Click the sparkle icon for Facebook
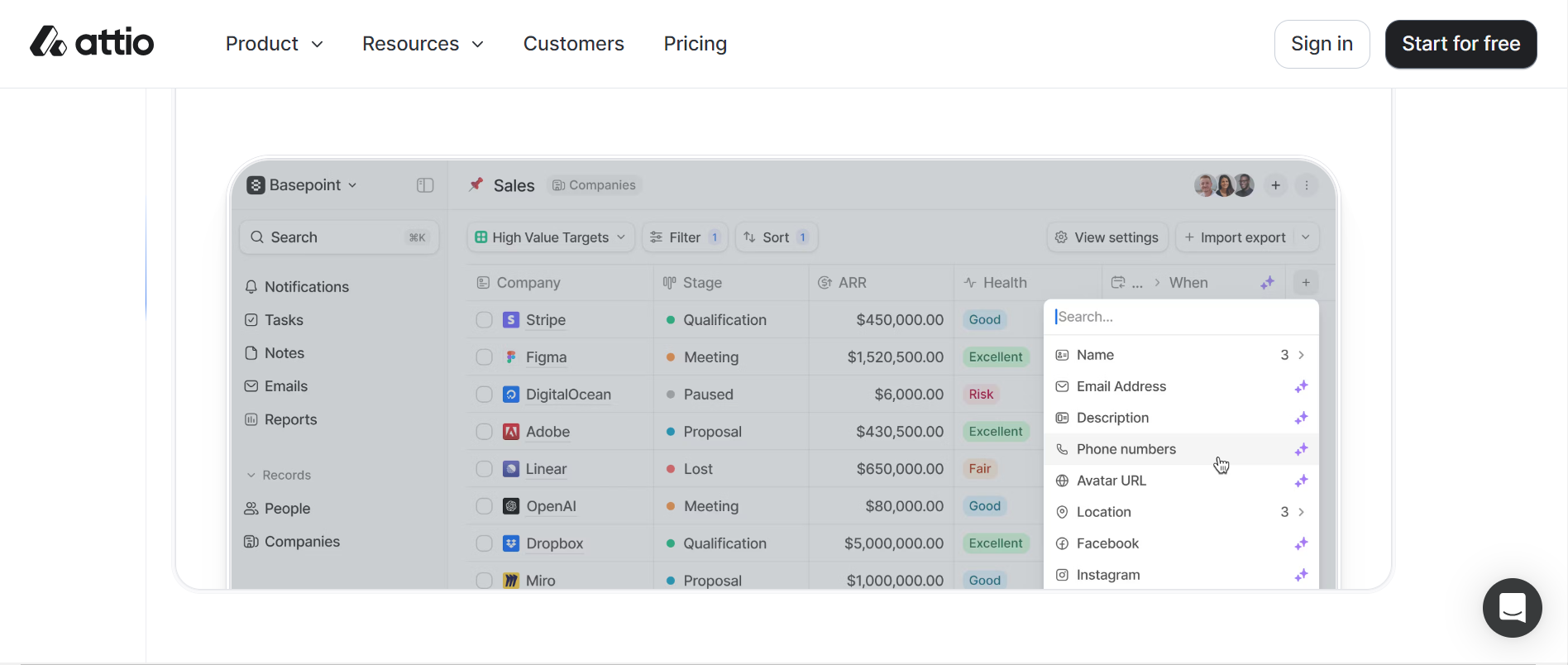 pos(1301,543)
